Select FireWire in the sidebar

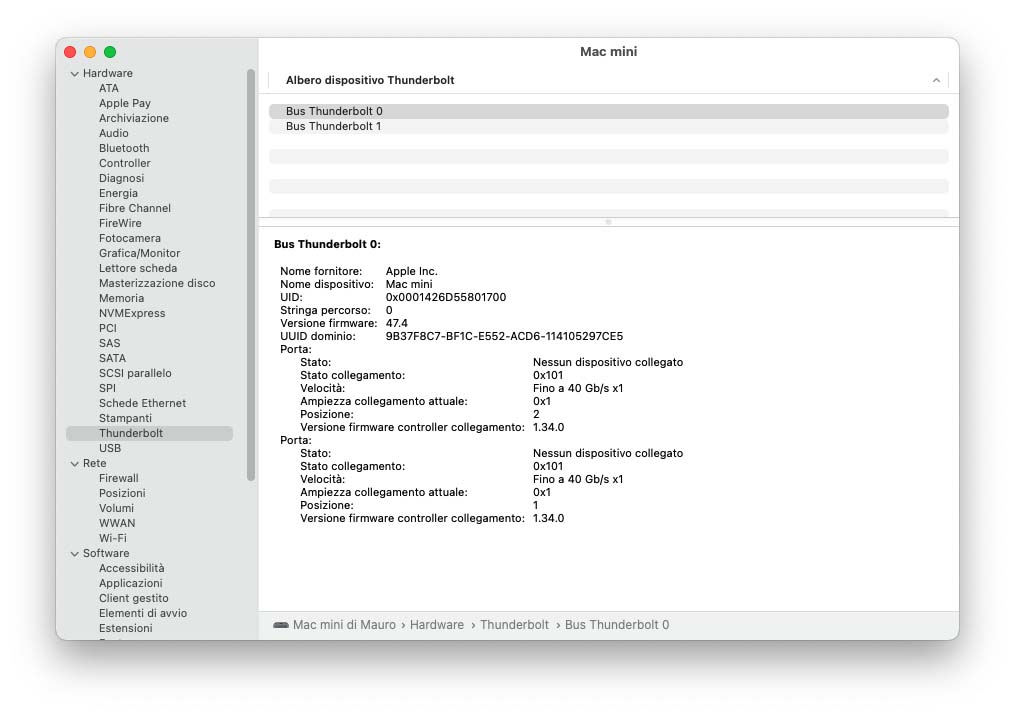click(120, 223)
